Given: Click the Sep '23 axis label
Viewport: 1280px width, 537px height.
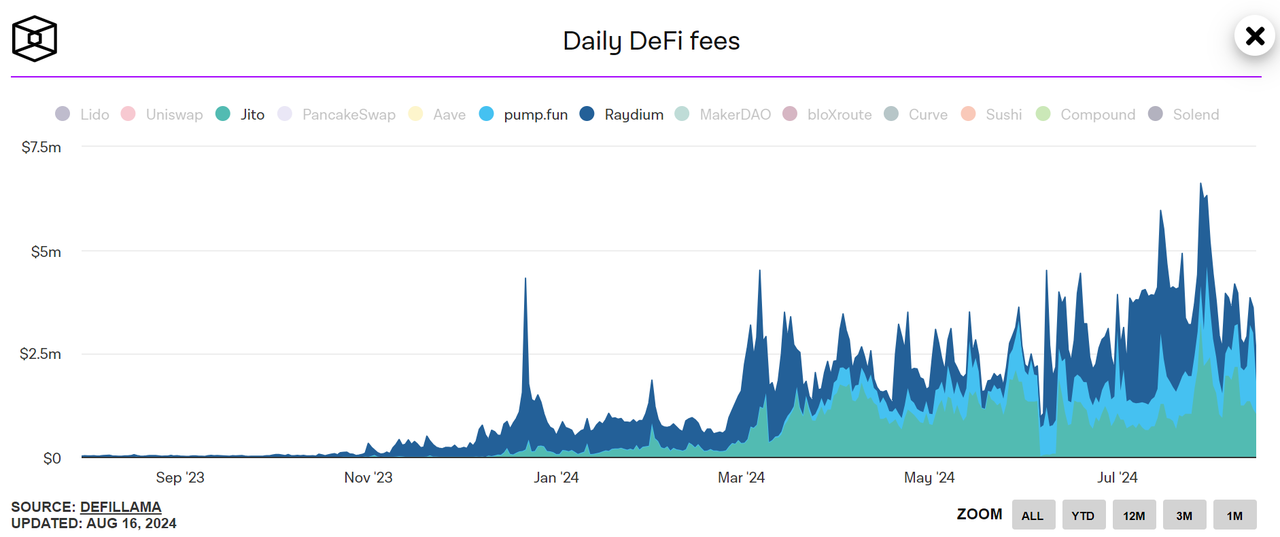Looking at the screenshot, I should click(181, 478).
